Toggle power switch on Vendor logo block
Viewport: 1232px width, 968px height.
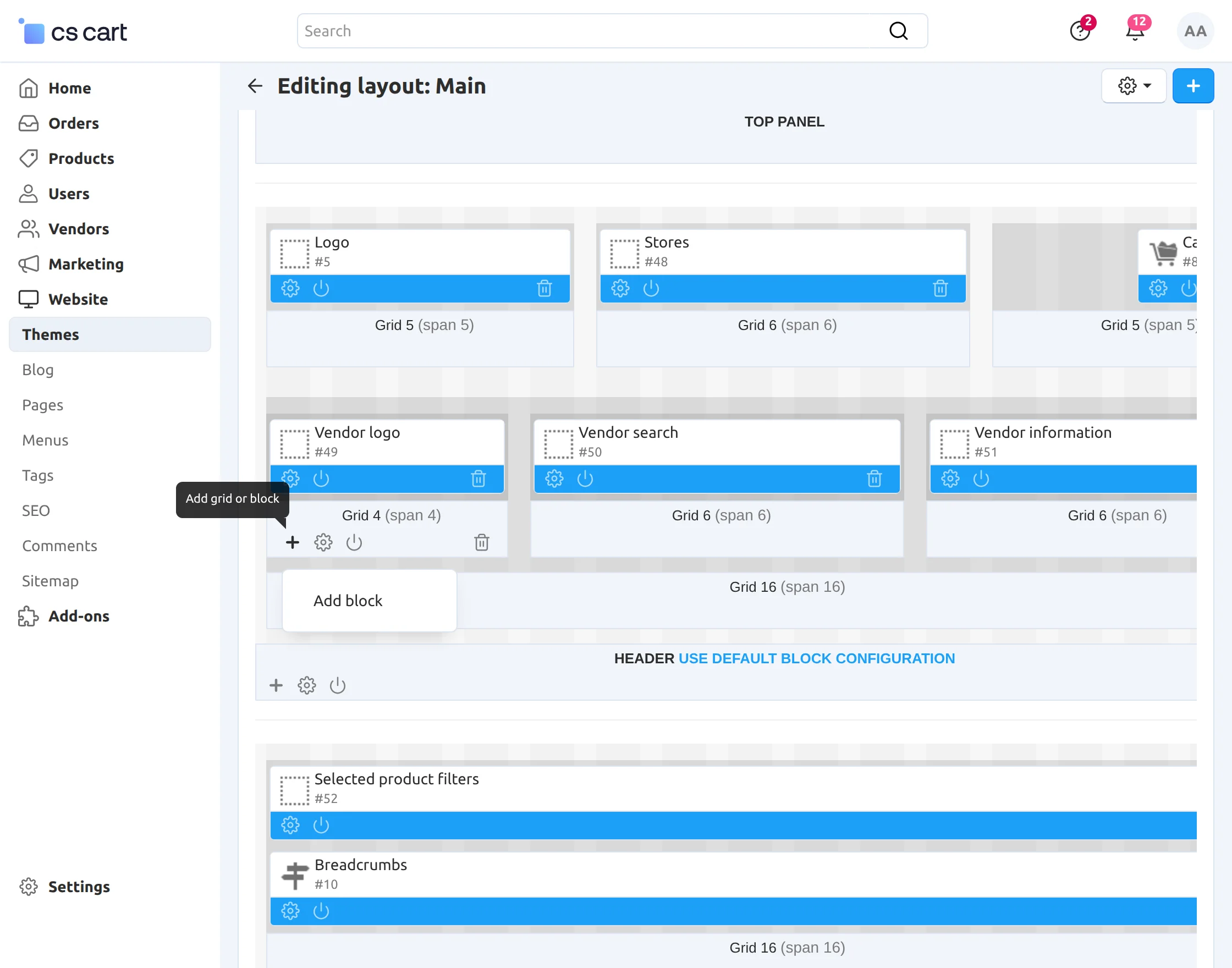(x=321, y=479)
